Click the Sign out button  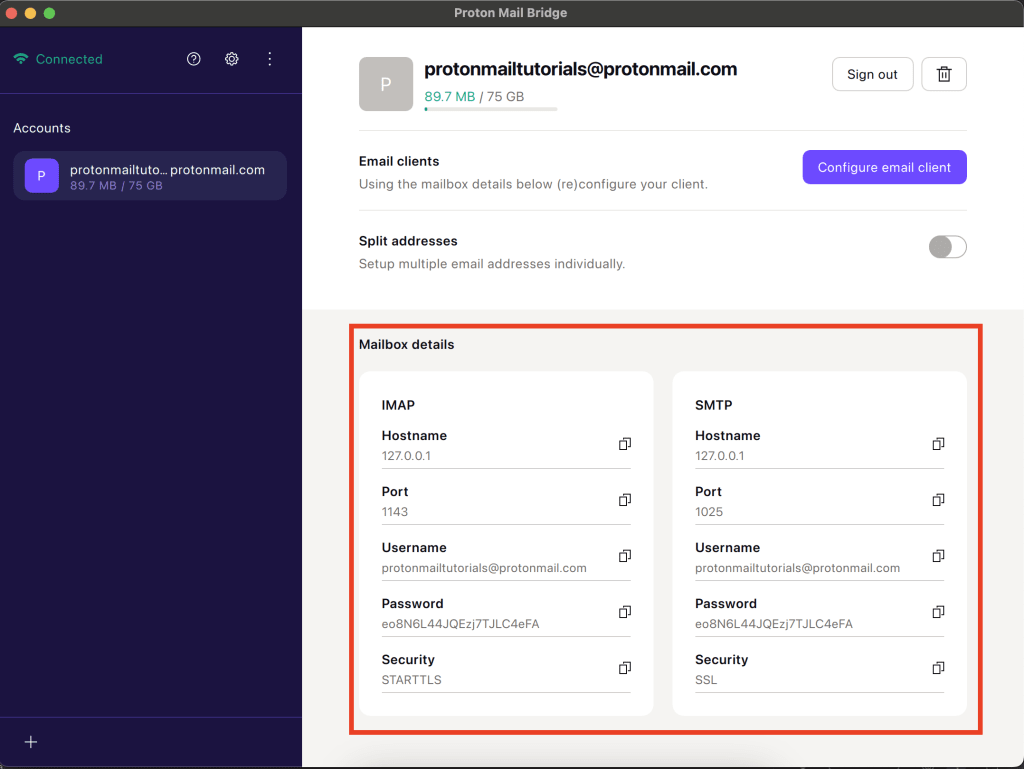872,74
